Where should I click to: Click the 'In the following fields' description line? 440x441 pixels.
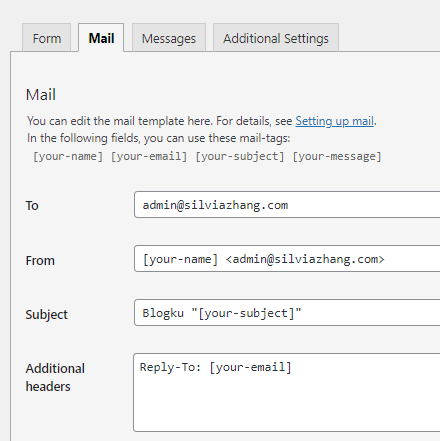pos(159,138)
